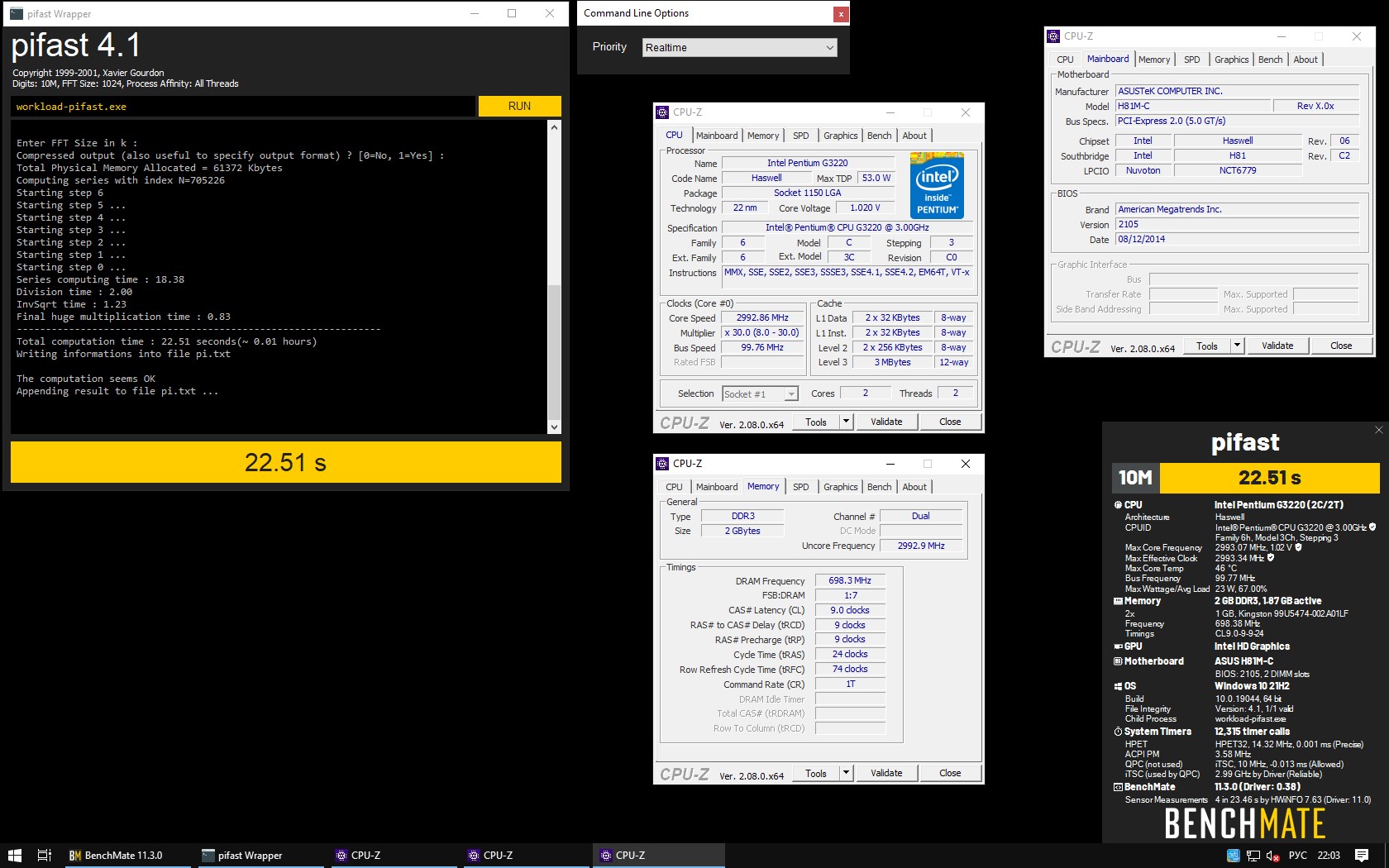The width and height of the screenshot is (1389, 868).
Task: Click the BenchMate section icon above Sensor Measurements
Action: click(x=1118, y=787)
